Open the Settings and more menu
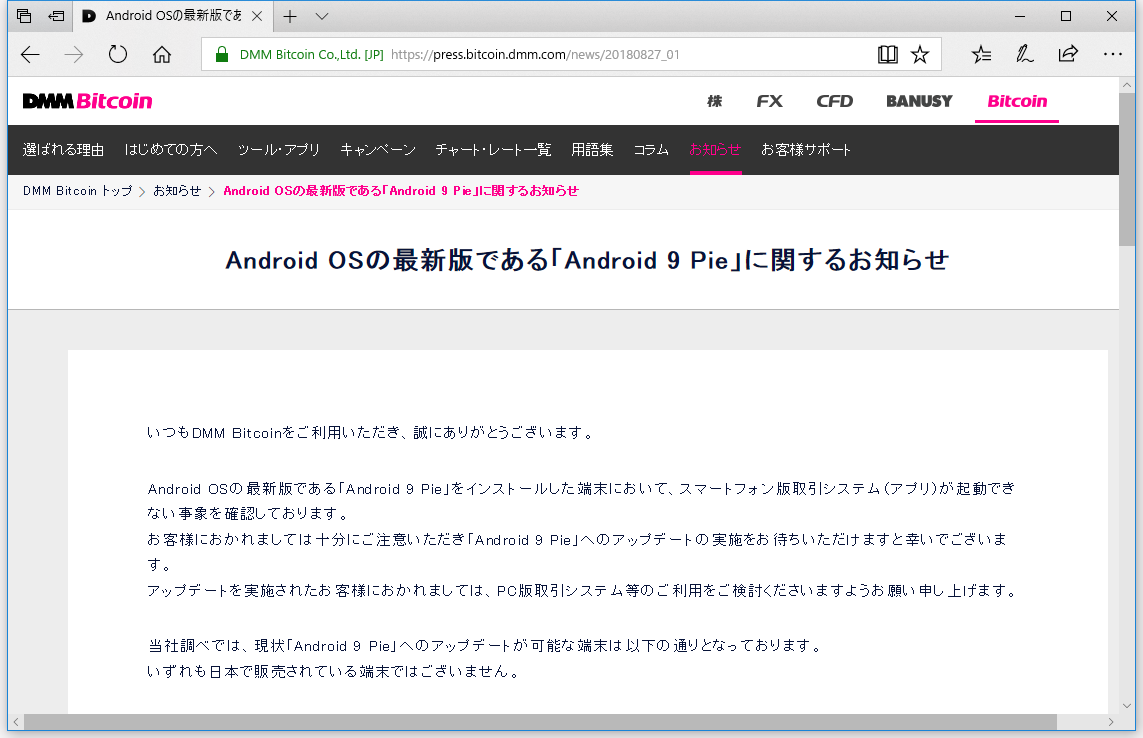 pos(1113,54)
